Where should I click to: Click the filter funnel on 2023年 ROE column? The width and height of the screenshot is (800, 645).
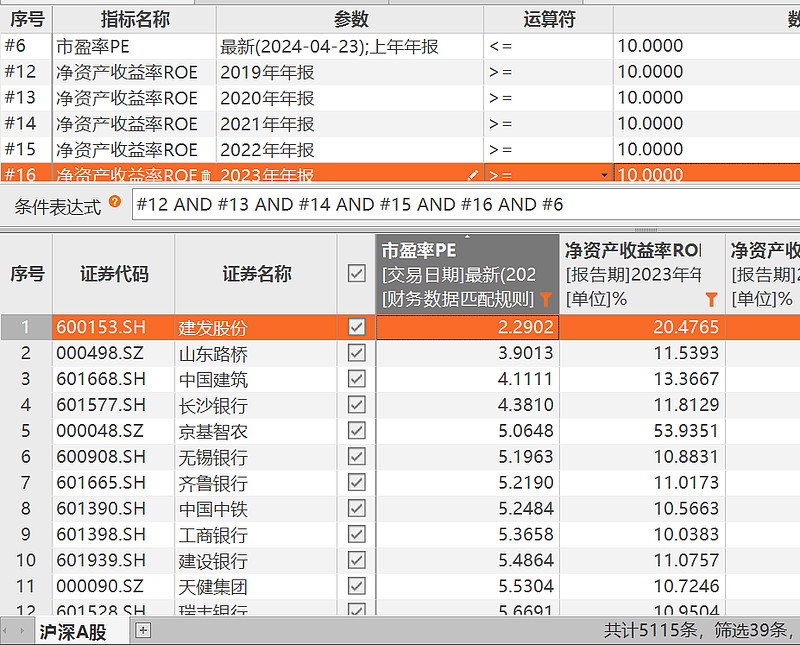pos(711,299)
